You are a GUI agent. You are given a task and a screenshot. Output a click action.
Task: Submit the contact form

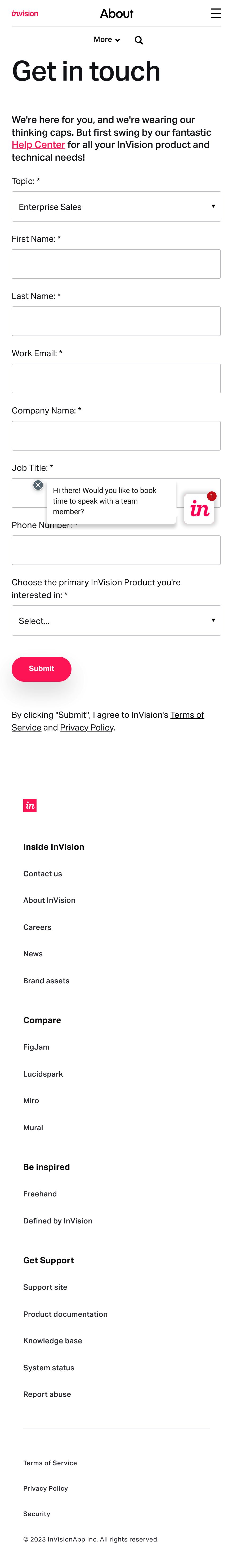[x=41, y=669]
